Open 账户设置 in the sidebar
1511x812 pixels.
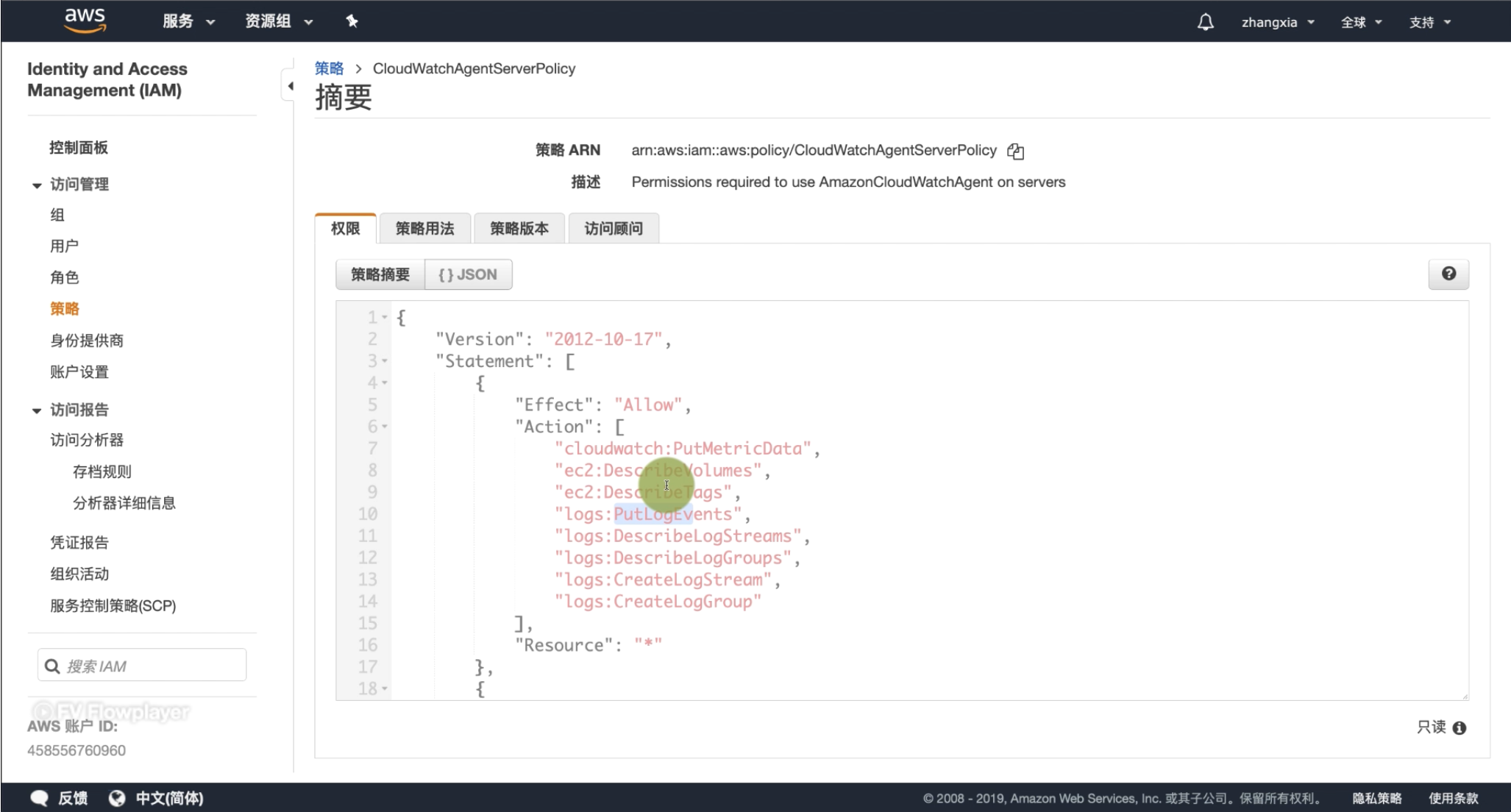click(79, 372)
